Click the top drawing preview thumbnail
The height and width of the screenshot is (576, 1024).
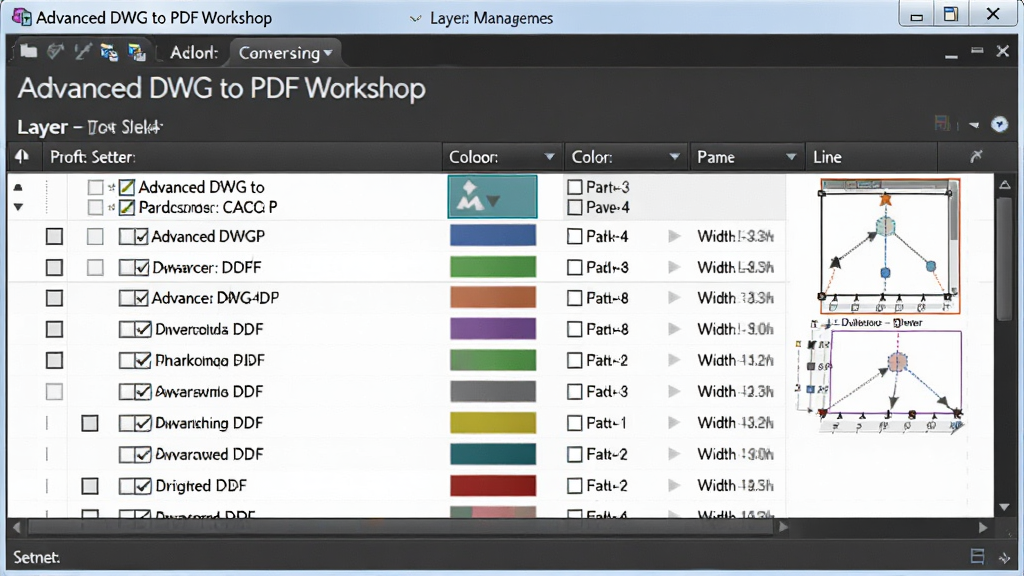[889, 246]
